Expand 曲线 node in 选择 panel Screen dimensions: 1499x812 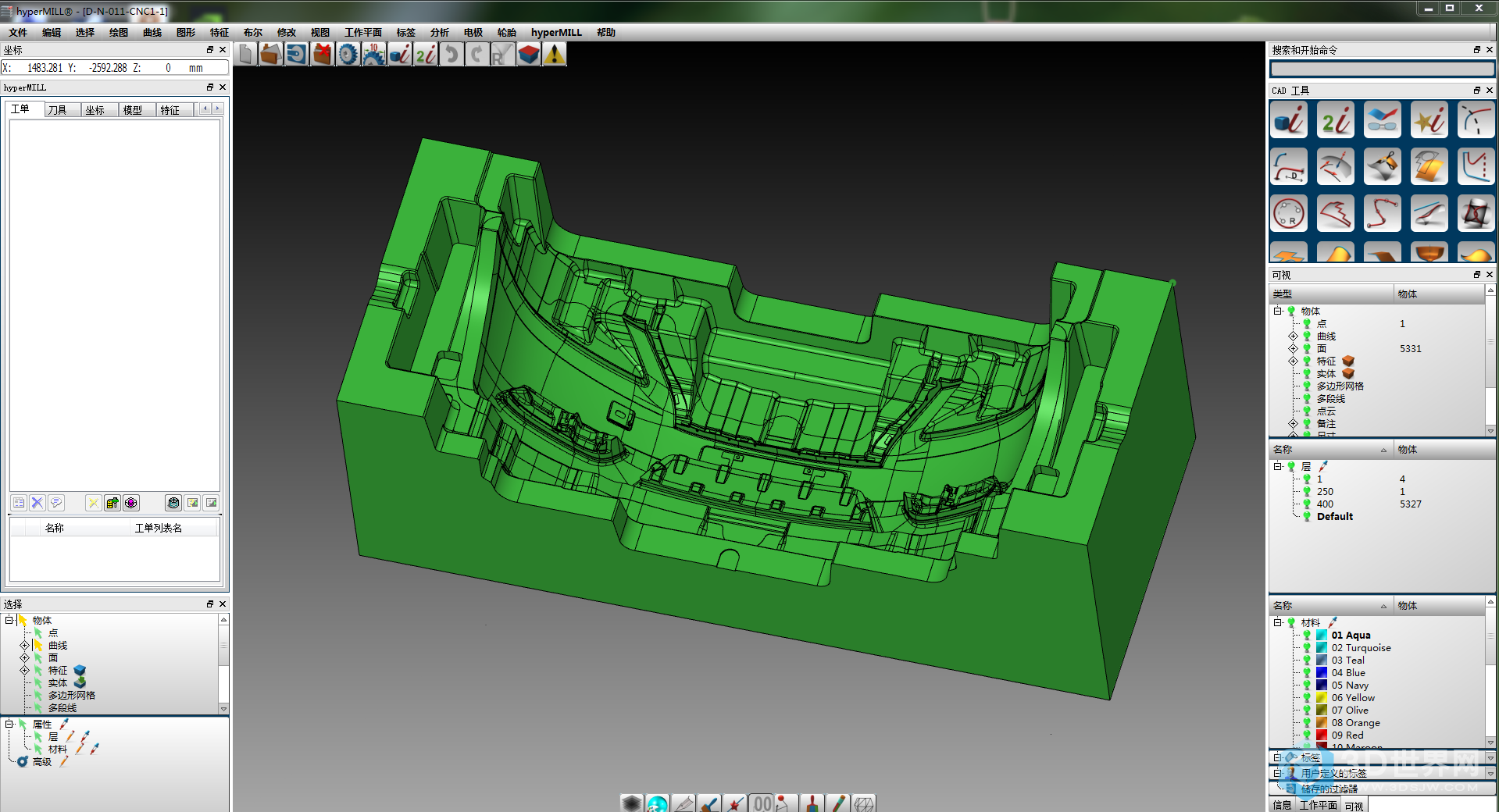[x=24, y=646]
